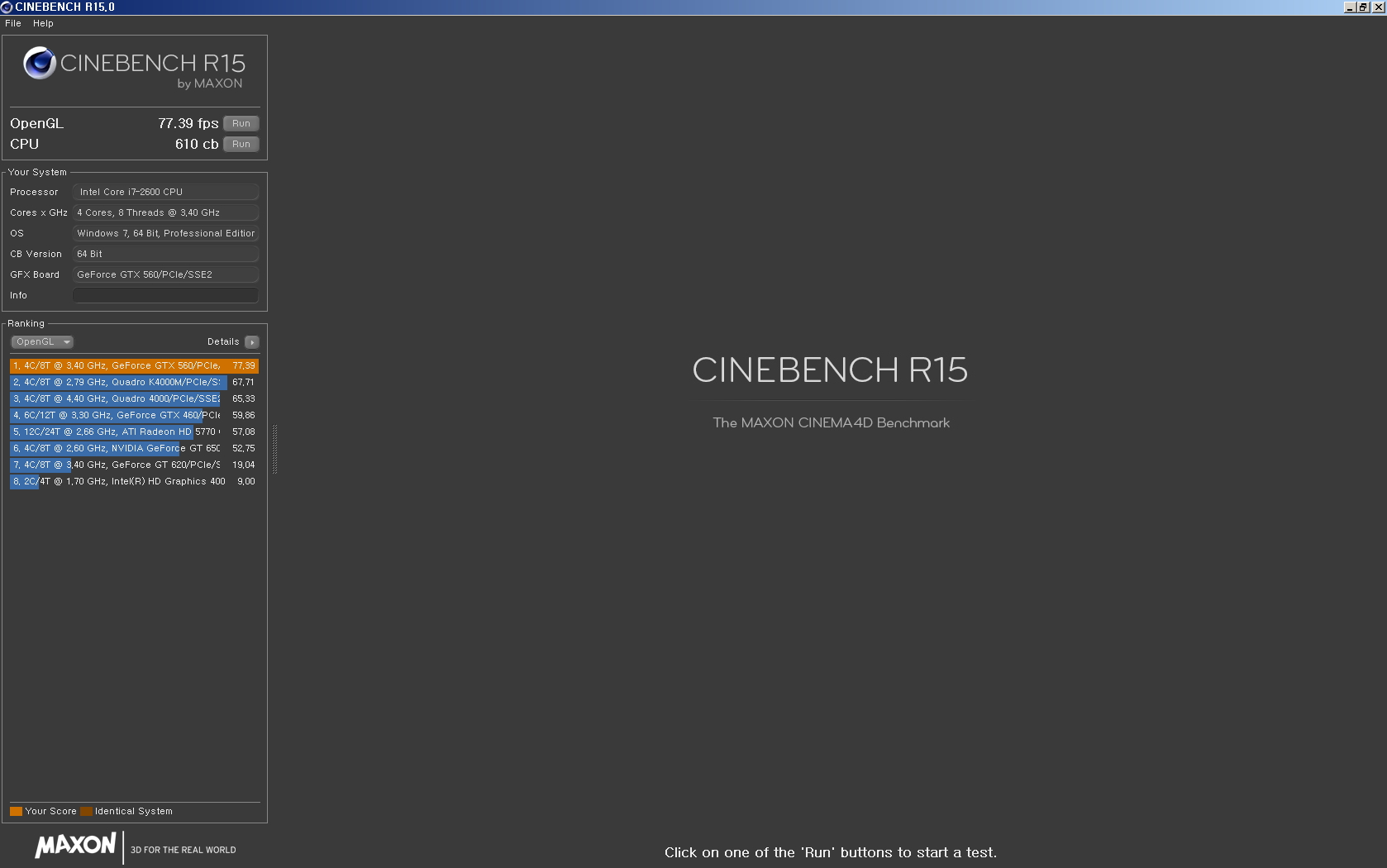Select rank 4 GeForce GTX 460 entry
Screen dimensions: 1387x868
coord(134,415)
